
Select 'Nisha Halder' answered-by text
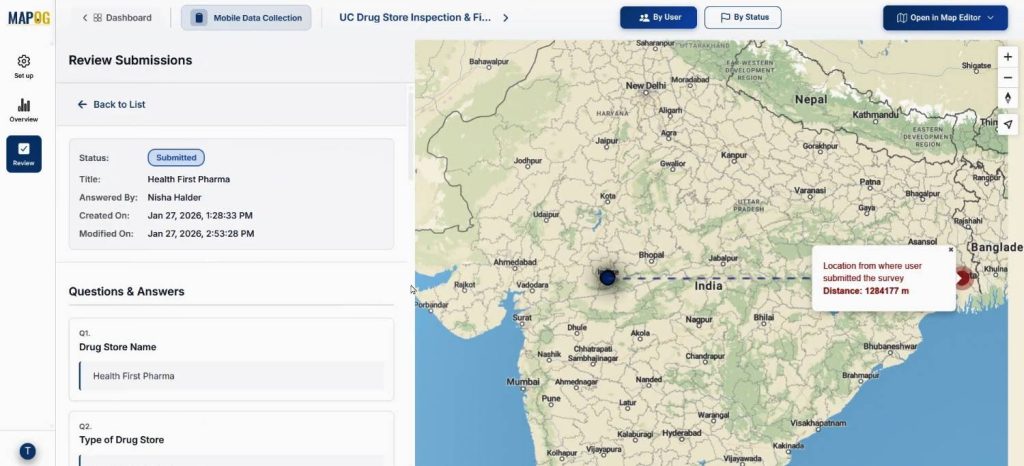point(174,197)
